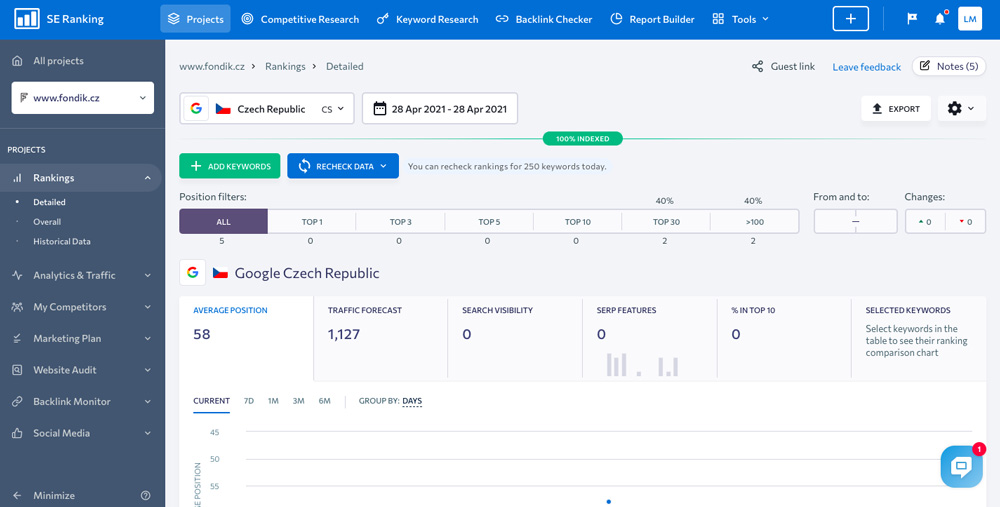1000x507 pixels.
Task: Select 6M chart period
Action: click(325, 401)
